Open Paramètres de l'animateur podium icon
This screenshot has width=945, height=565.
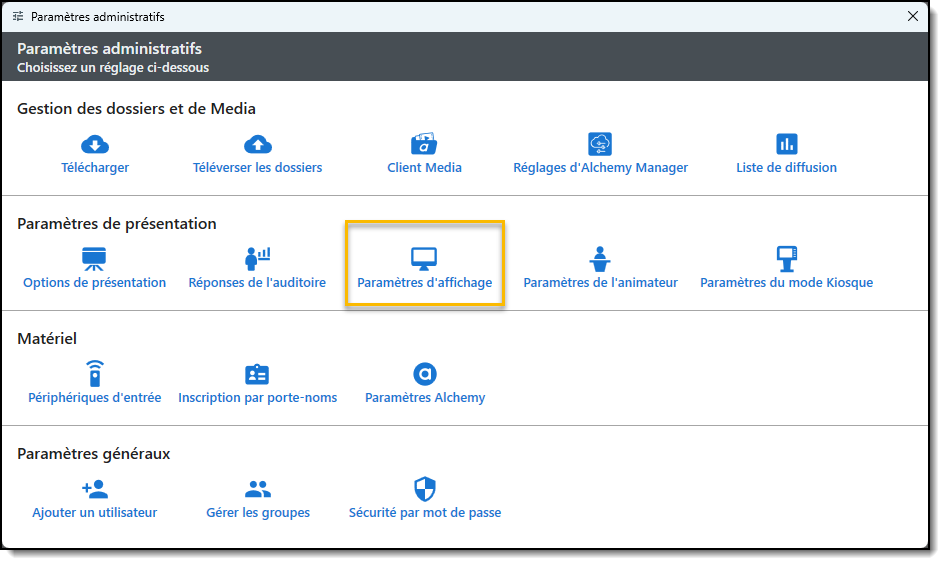(600, 259)
